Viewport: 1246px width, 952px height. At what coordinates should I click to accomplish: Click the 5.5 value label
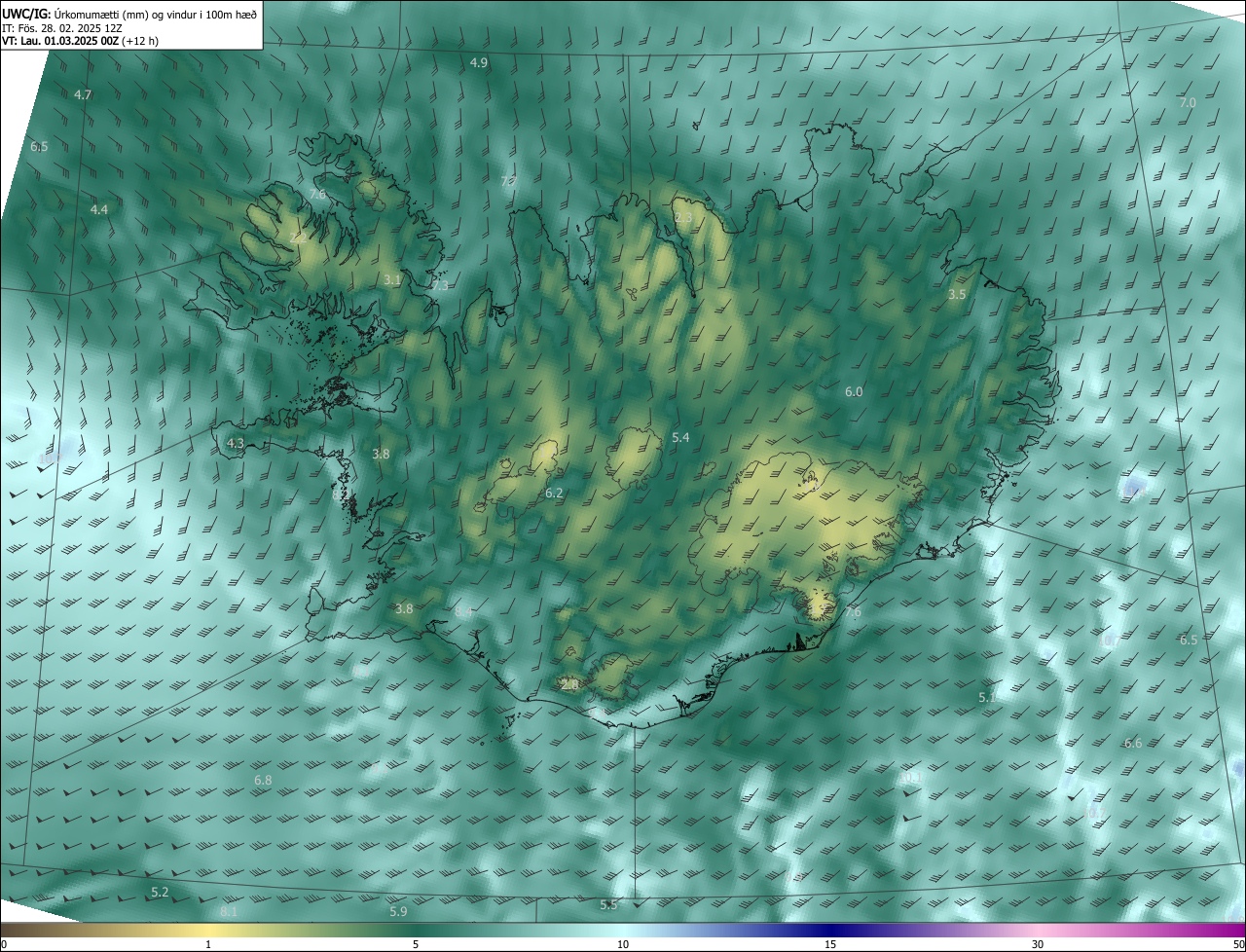click(x=608, y=904)
